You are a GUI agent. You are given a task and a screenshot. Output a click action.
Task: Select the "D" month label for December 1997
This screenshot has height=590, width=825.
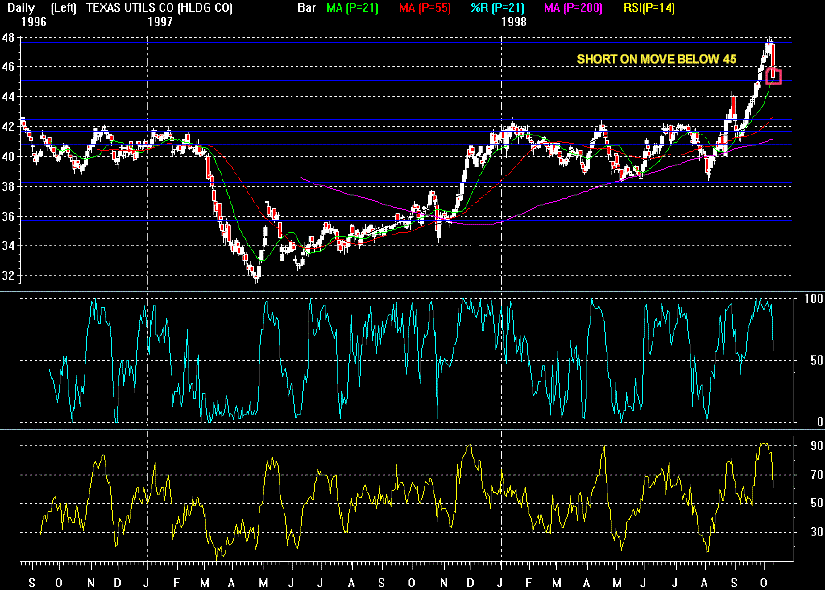pyautogui.click(x=470, y=583)
